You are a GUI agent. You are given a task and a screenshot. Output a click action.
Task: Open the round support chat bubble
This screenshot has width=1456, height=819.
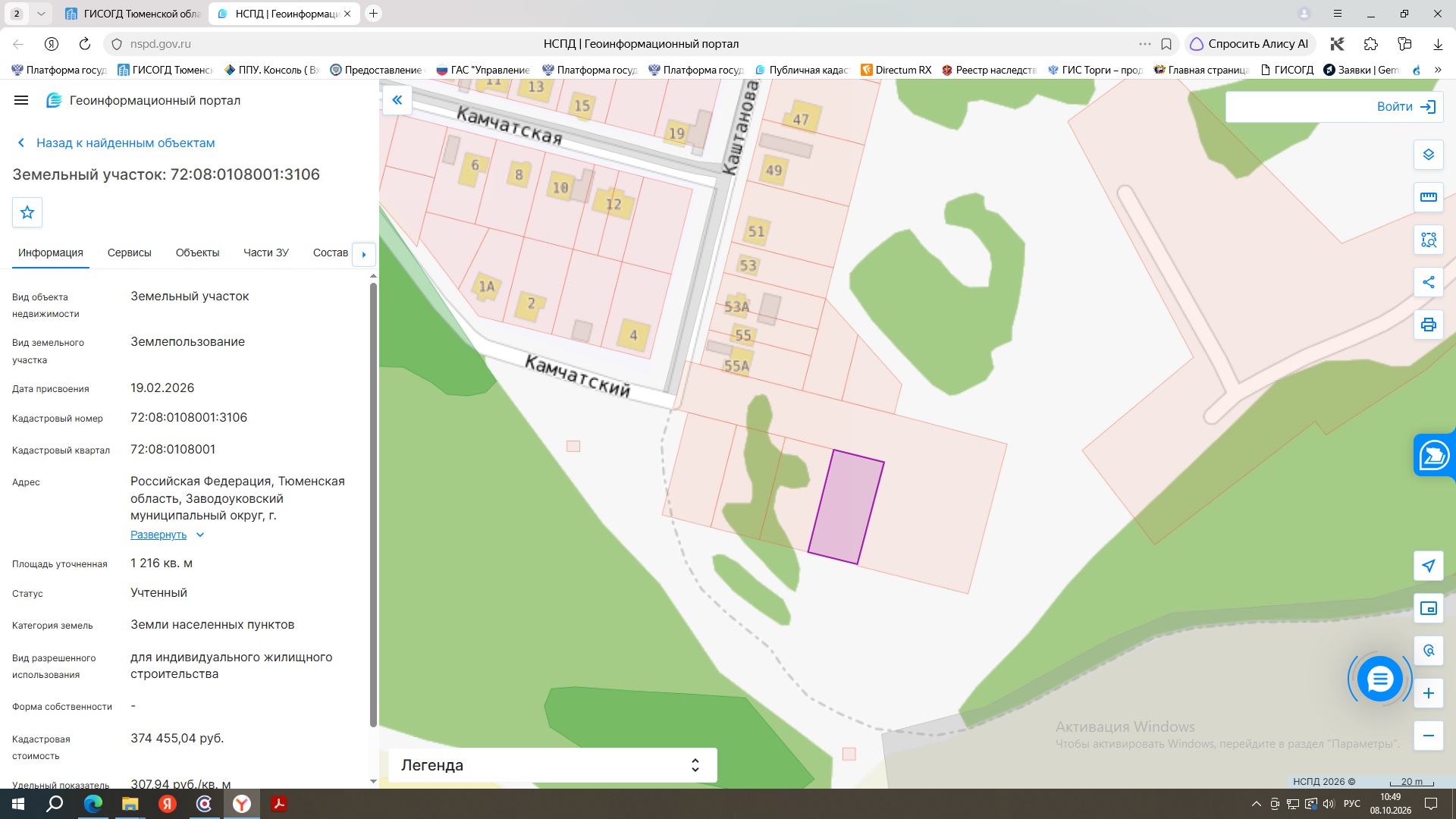pos(1380,679)
